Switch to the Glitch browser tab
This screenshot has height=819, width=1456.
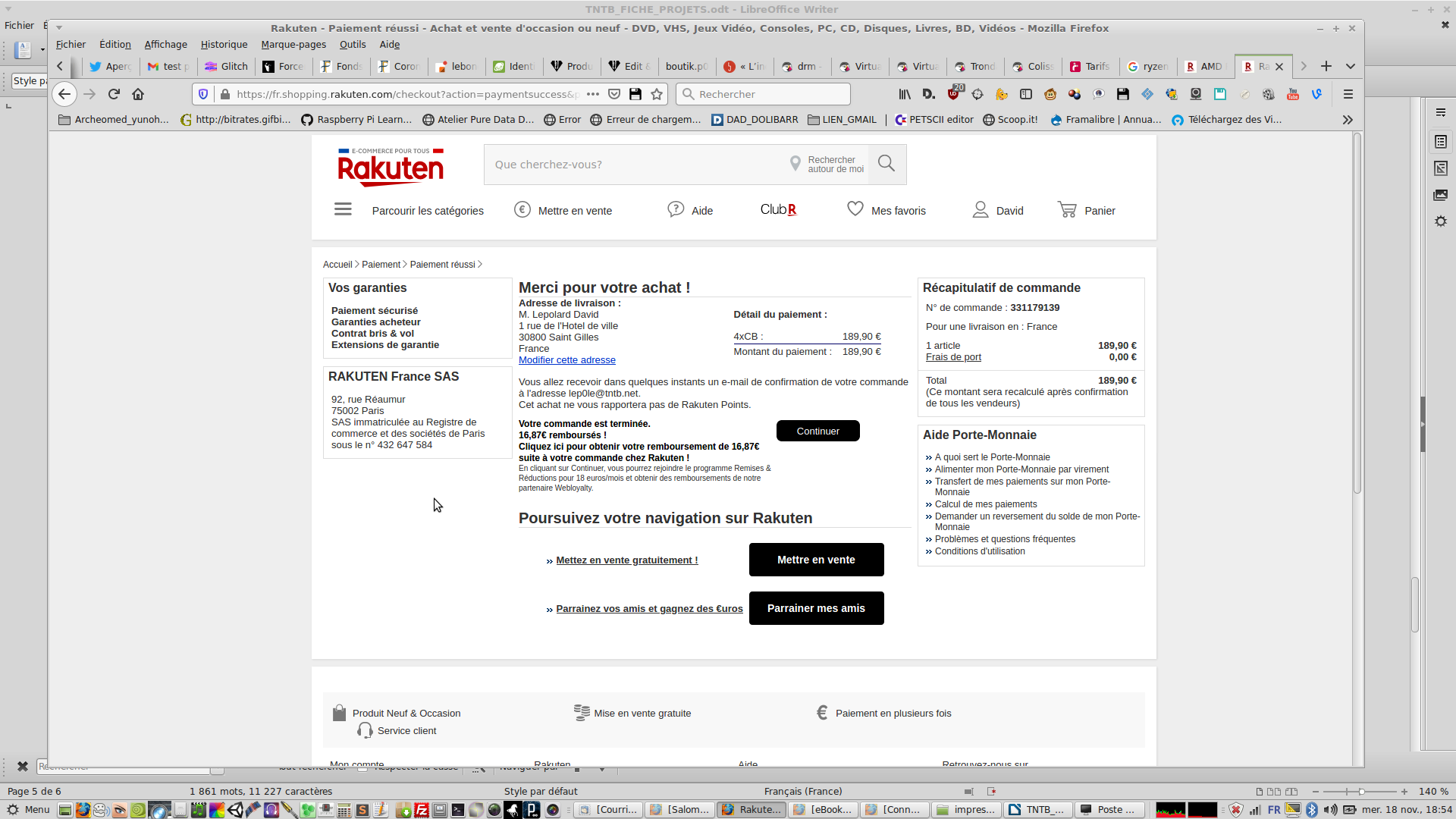(226, 67)
